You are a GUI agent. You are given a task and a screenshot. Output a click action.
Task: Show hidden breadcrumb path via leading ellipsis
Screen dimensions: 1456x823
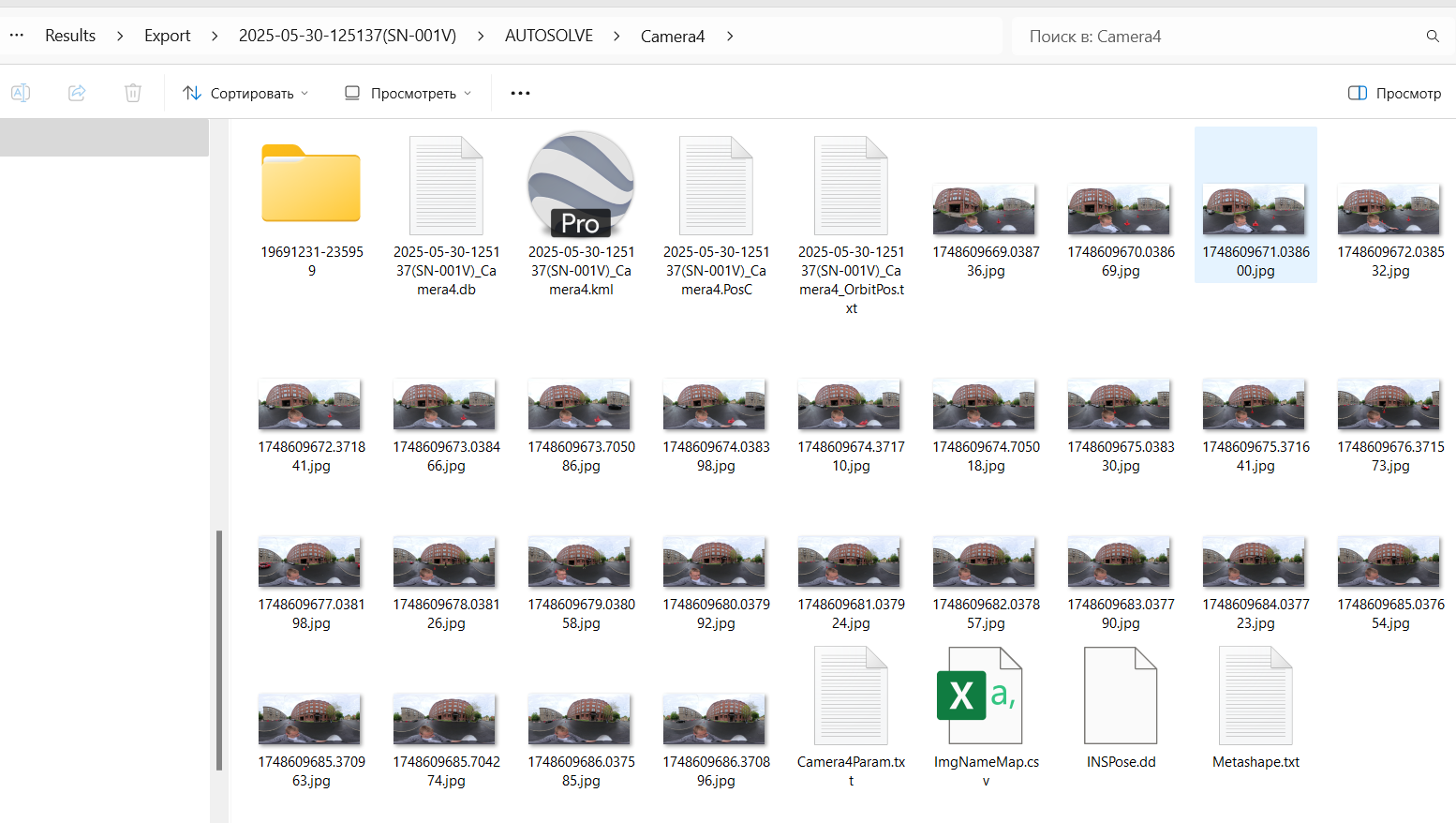(17, 36)
